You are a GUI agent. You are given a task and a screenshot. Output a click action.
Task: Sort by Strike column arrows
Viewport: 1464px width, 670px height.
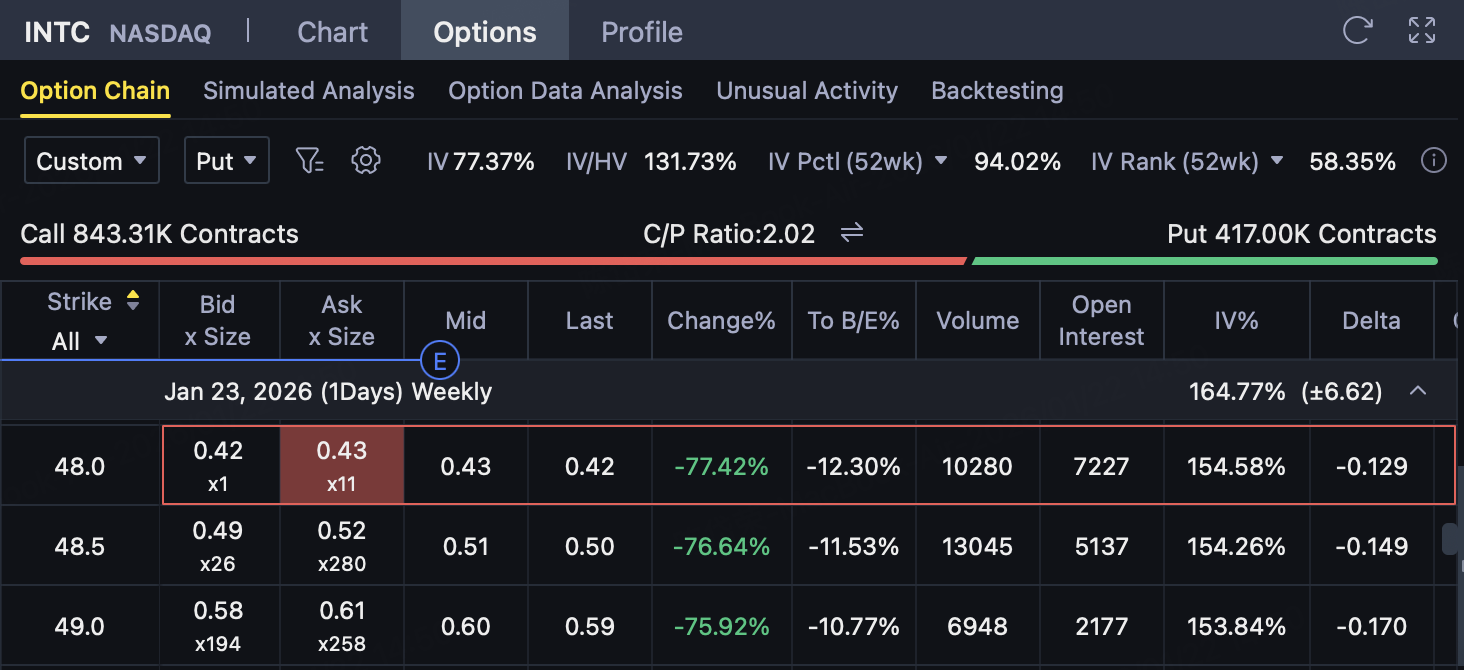tap(132, 301)
